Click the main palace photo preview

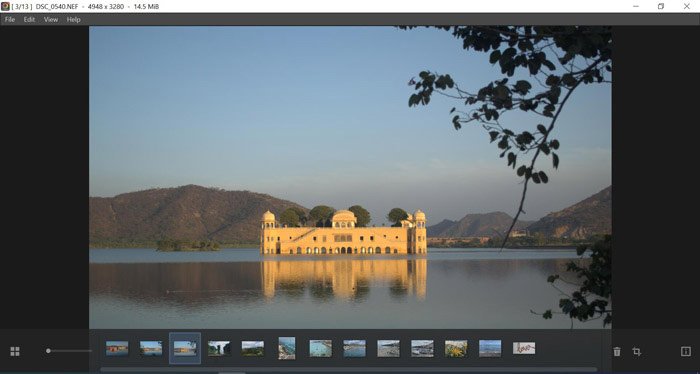click(350, 177)
